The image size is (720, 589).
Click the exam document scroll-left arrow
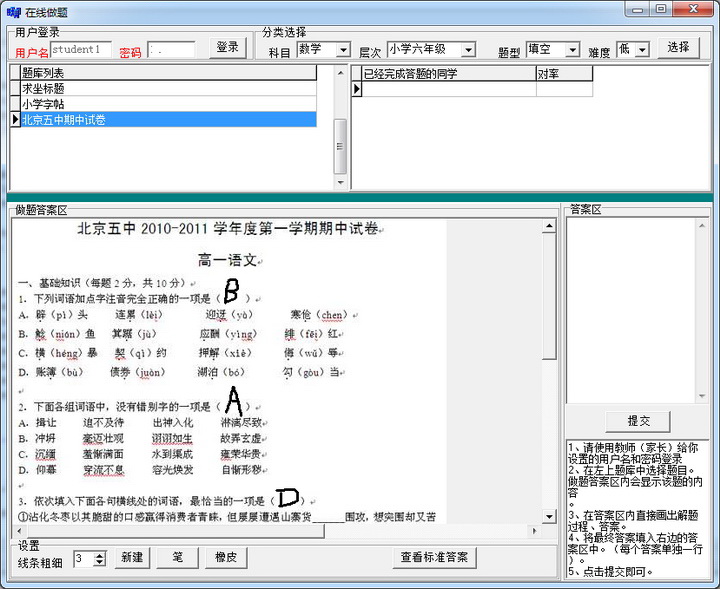[x=19, y=531]
